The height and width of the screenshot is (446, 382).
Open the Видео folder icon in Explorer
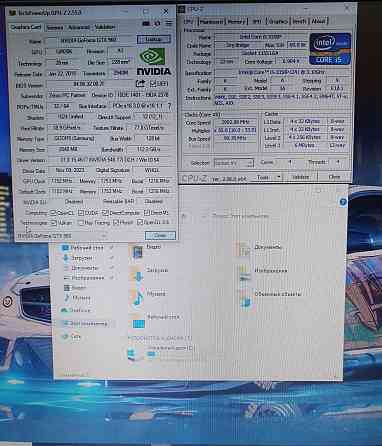coord(137,252)
